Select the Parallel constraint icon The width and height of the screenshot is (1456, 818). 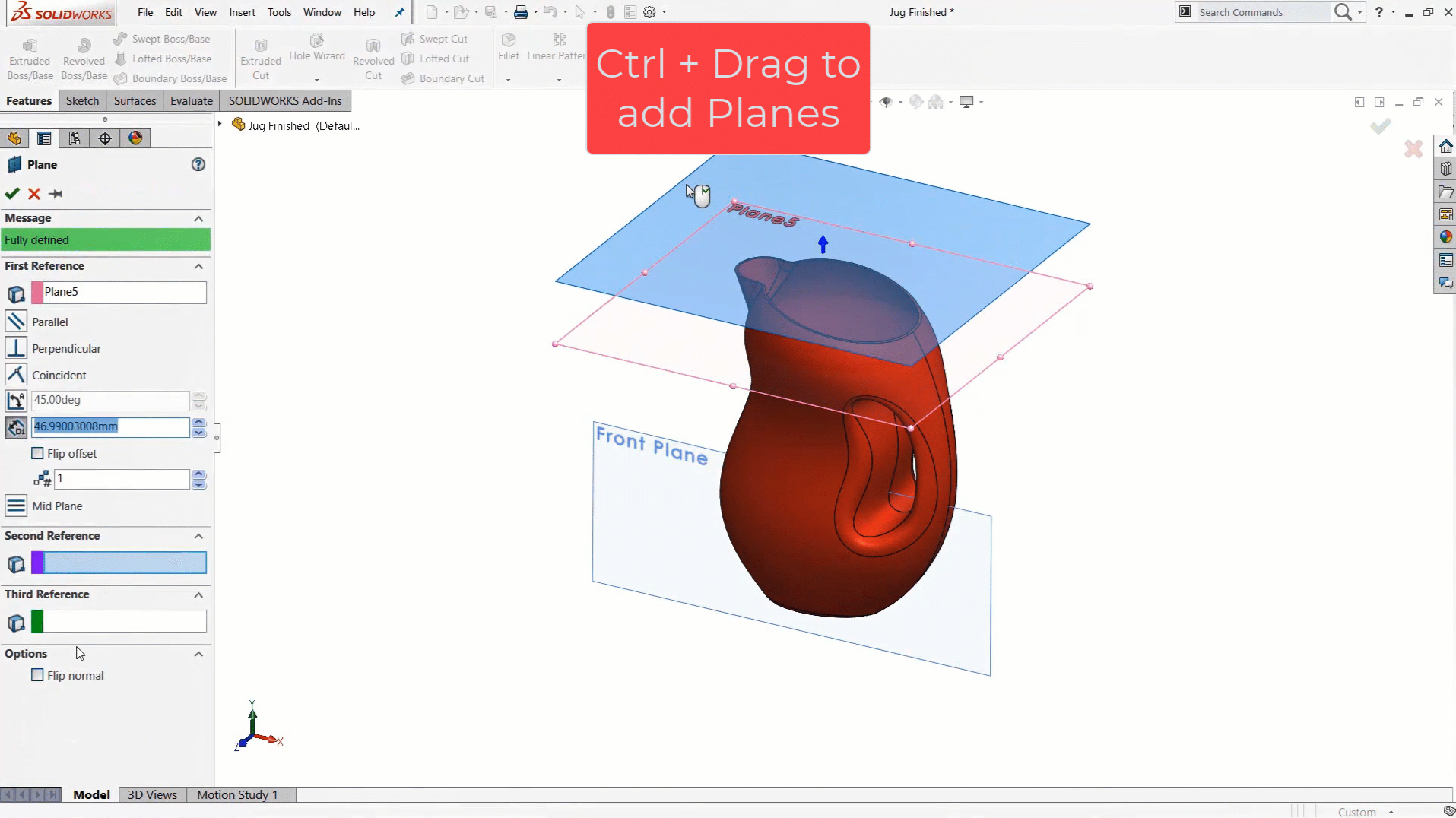click(x=16, y=322)
